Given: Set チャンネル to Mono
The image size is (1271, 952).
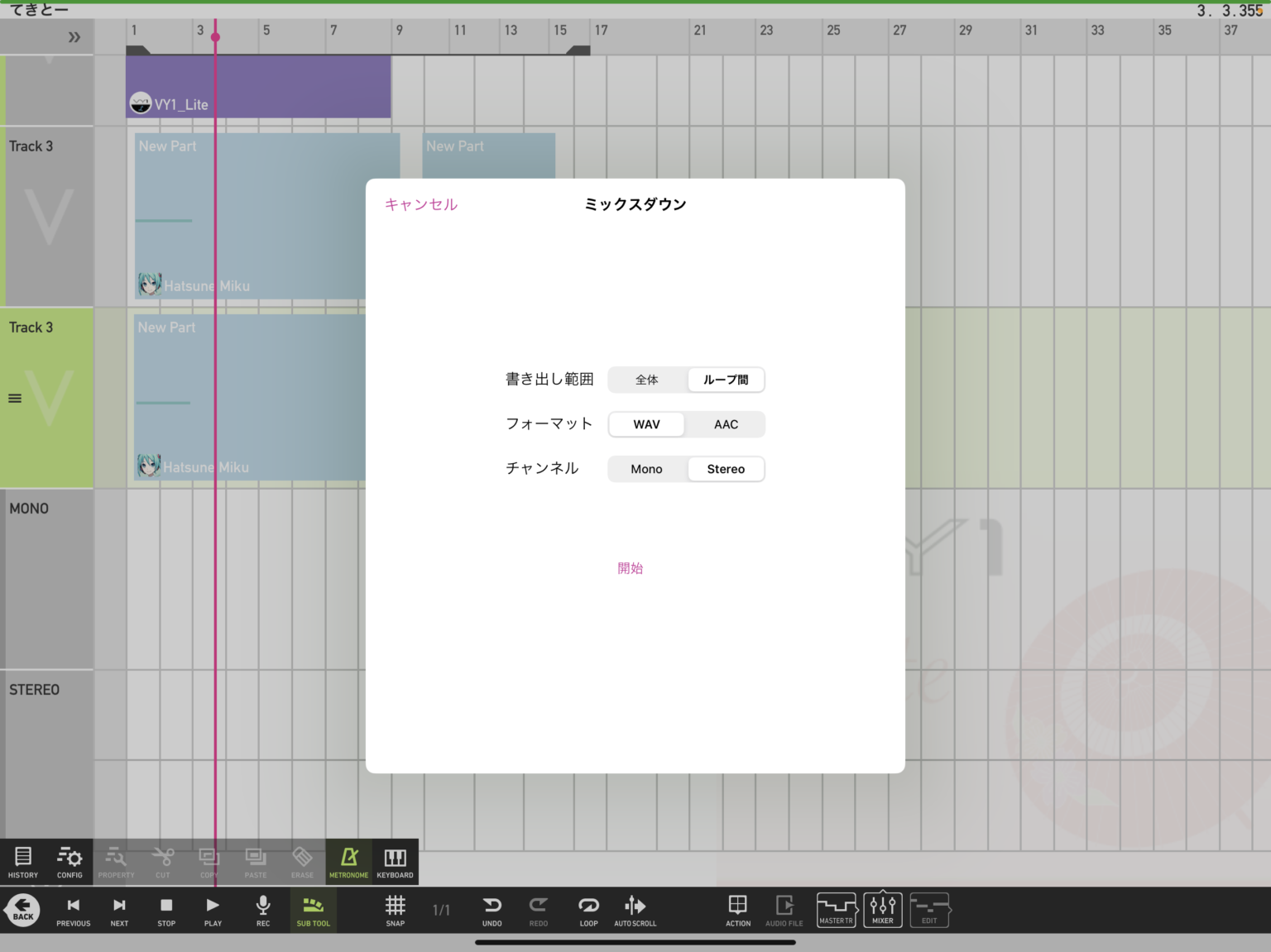Looking at the screenshot, I should click(646, 469).
